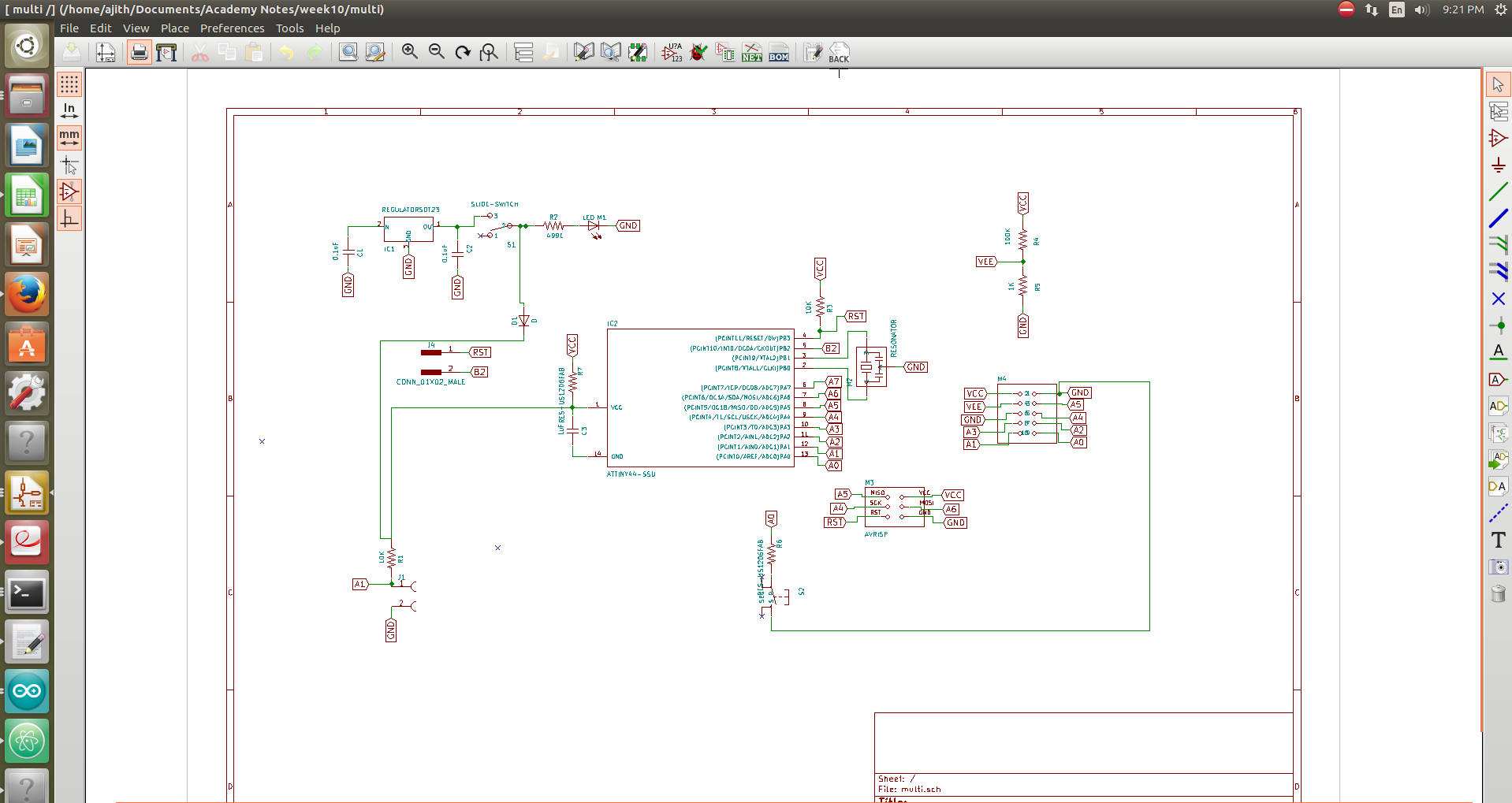
Task: Toggle horizontal/vertical wire constraint
Action: (69, 218)
